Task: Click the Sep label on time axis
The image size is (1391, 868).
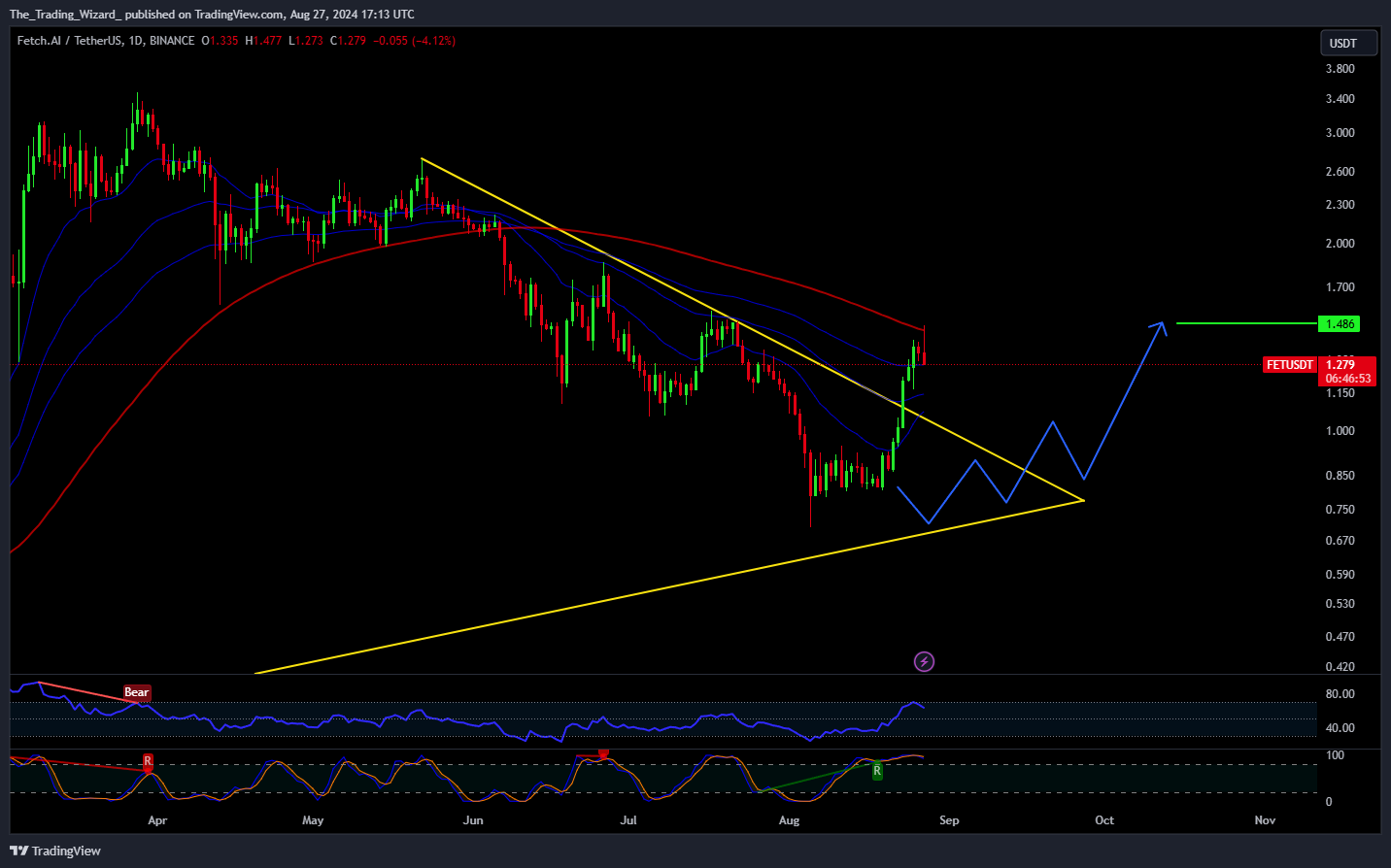Action: click(x=949, y=820)
